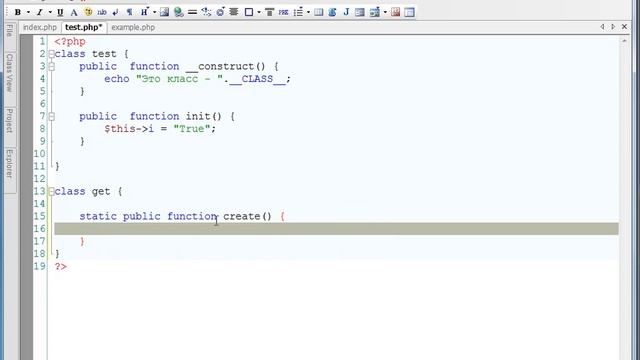This screenshot has width=640, height=360.
Task: Insert non-breaking space with the 'nb' icon
Action: pyautogui.click(x=102, y=12)
